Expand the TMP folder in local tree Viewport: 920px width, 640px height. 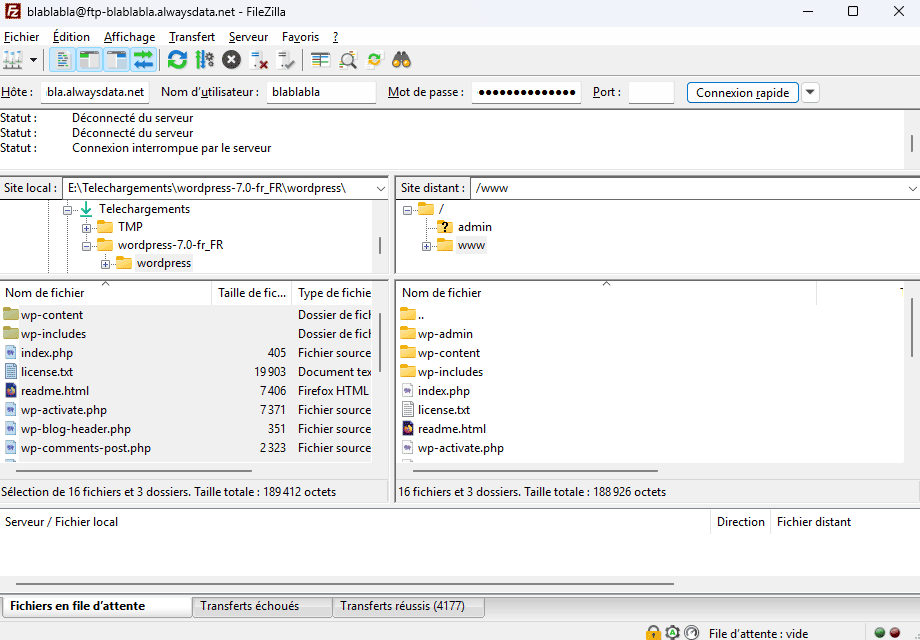point(86,228)
